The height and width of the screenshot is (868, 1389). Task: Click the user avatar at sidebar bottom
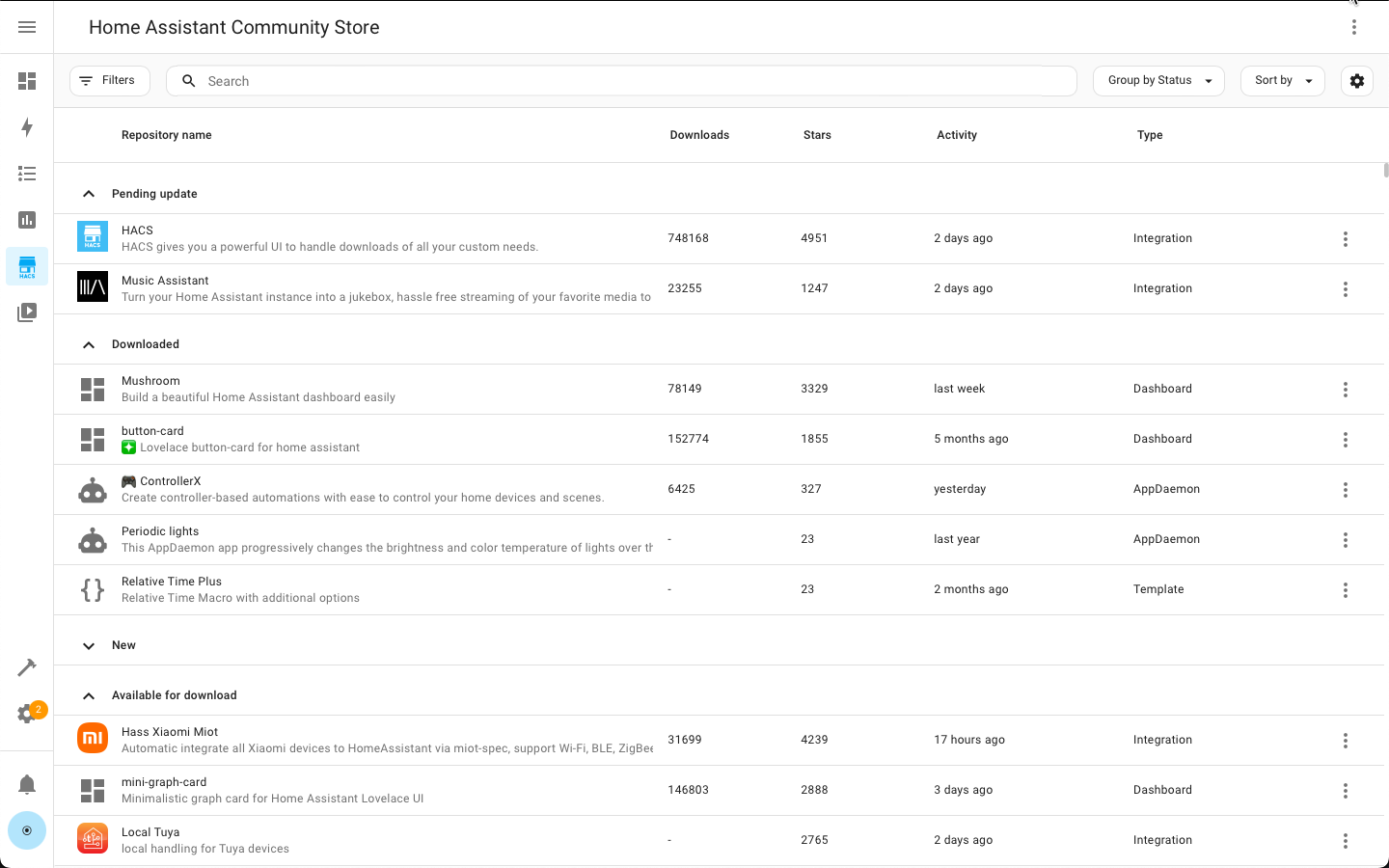(27, 830)
